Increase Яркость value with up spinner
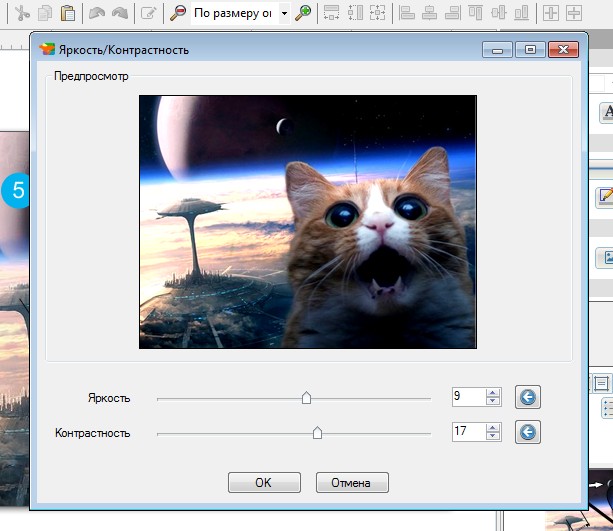The image size is (613, 531). pos(493,393)
